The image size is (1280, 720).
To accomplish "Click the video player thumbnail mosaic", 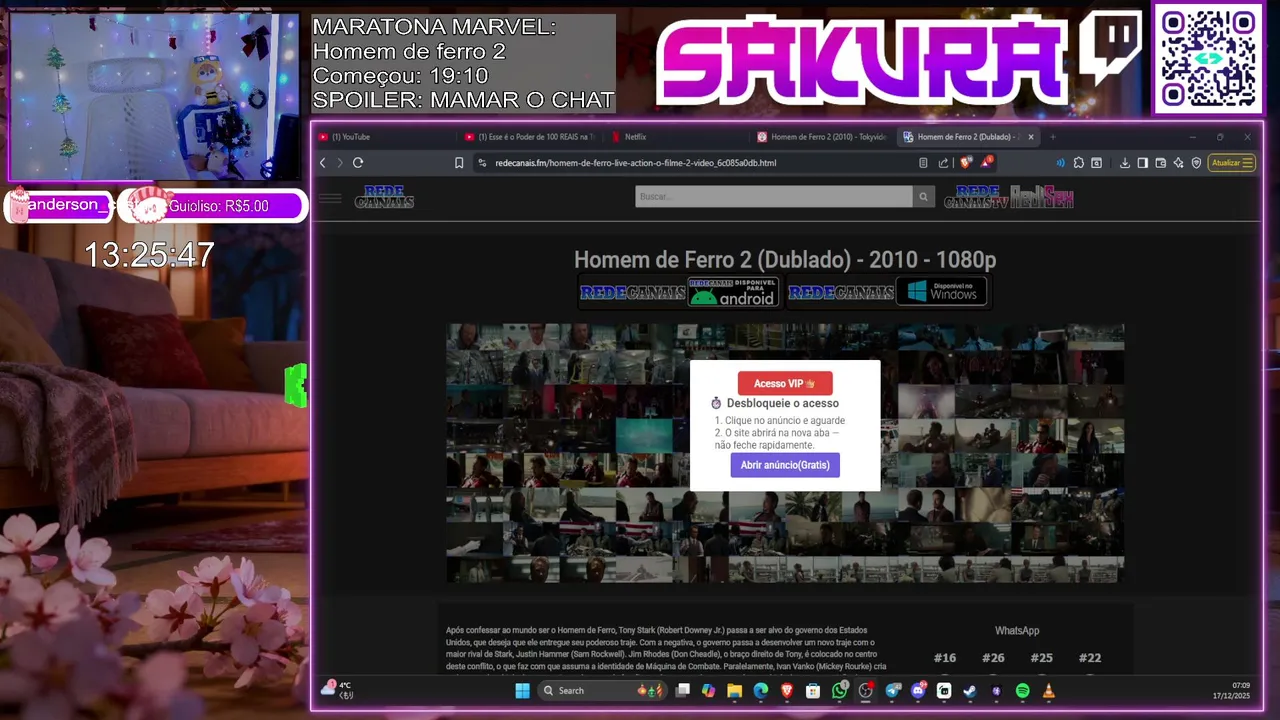I will tap(785, 453).
